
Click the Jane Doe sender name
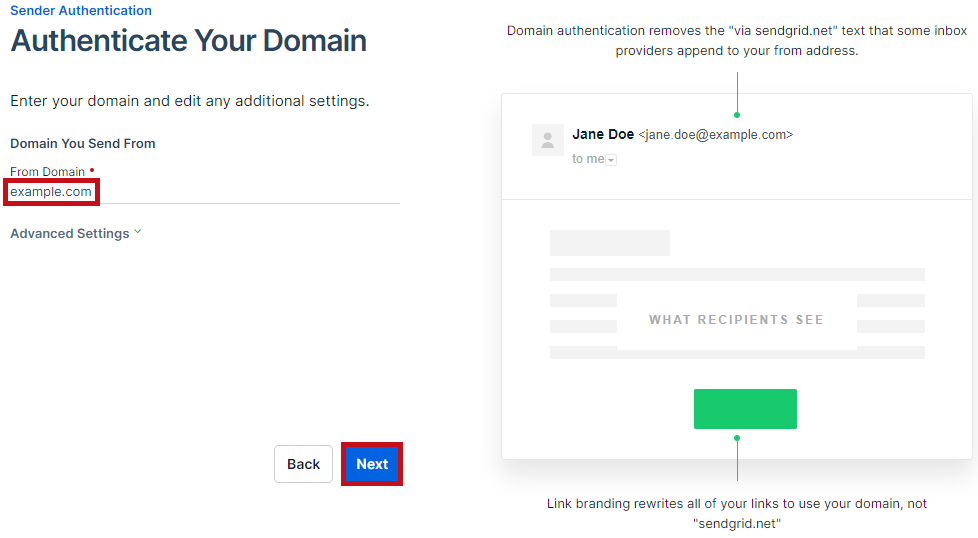603,134
